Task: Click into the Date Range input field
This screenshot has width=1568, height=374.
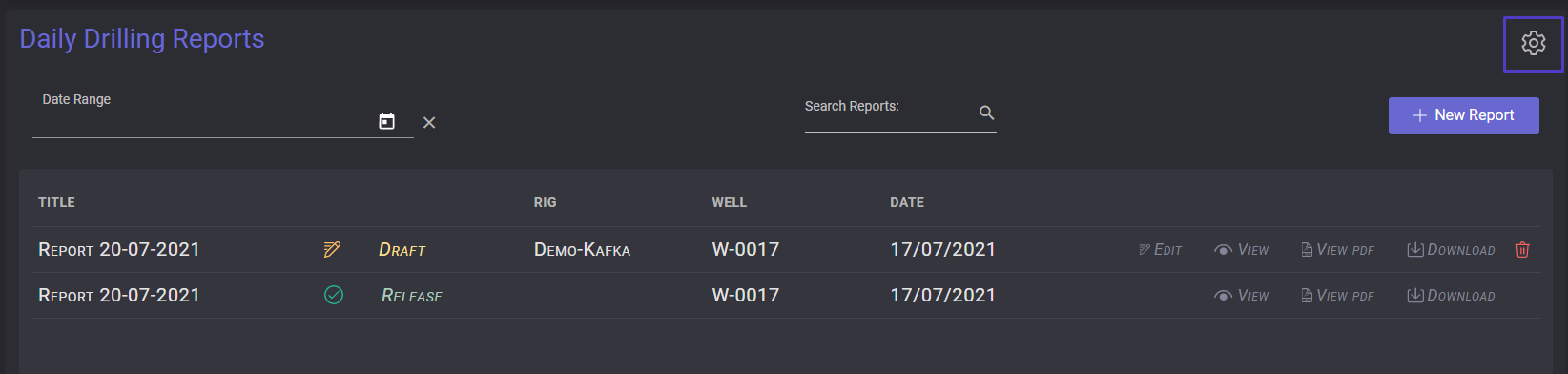Action: pyautogui.click(x=204, y=123)
